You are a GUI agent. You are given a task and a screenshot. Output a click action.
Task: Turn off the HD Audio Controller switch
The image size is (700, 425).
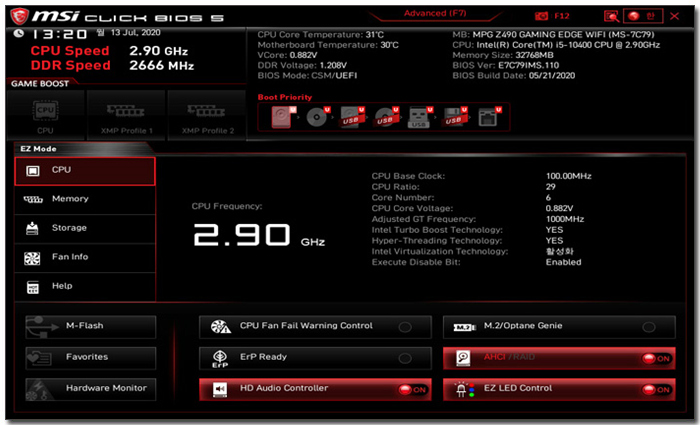(x=413, y=389)
